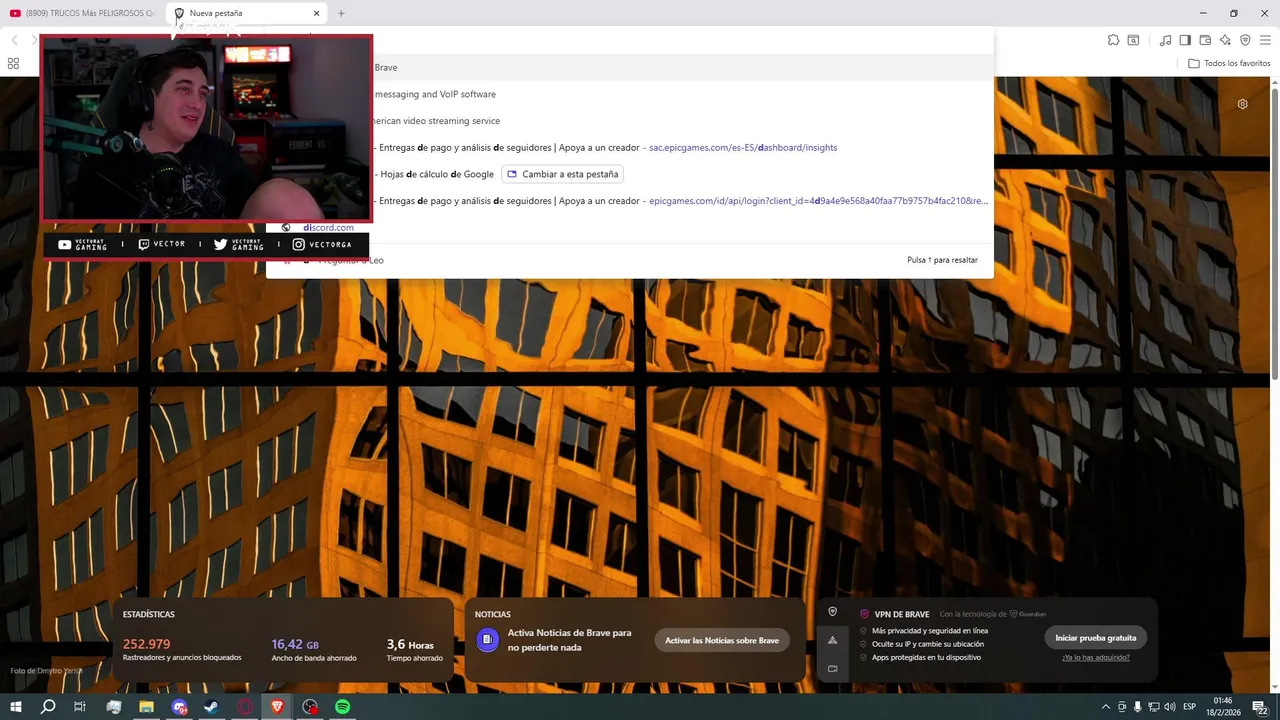Image resolution: width=1280 pixels, height=720 pixels.
Task: Open the Brave hamburger main menu
Action: point(1265,40)
